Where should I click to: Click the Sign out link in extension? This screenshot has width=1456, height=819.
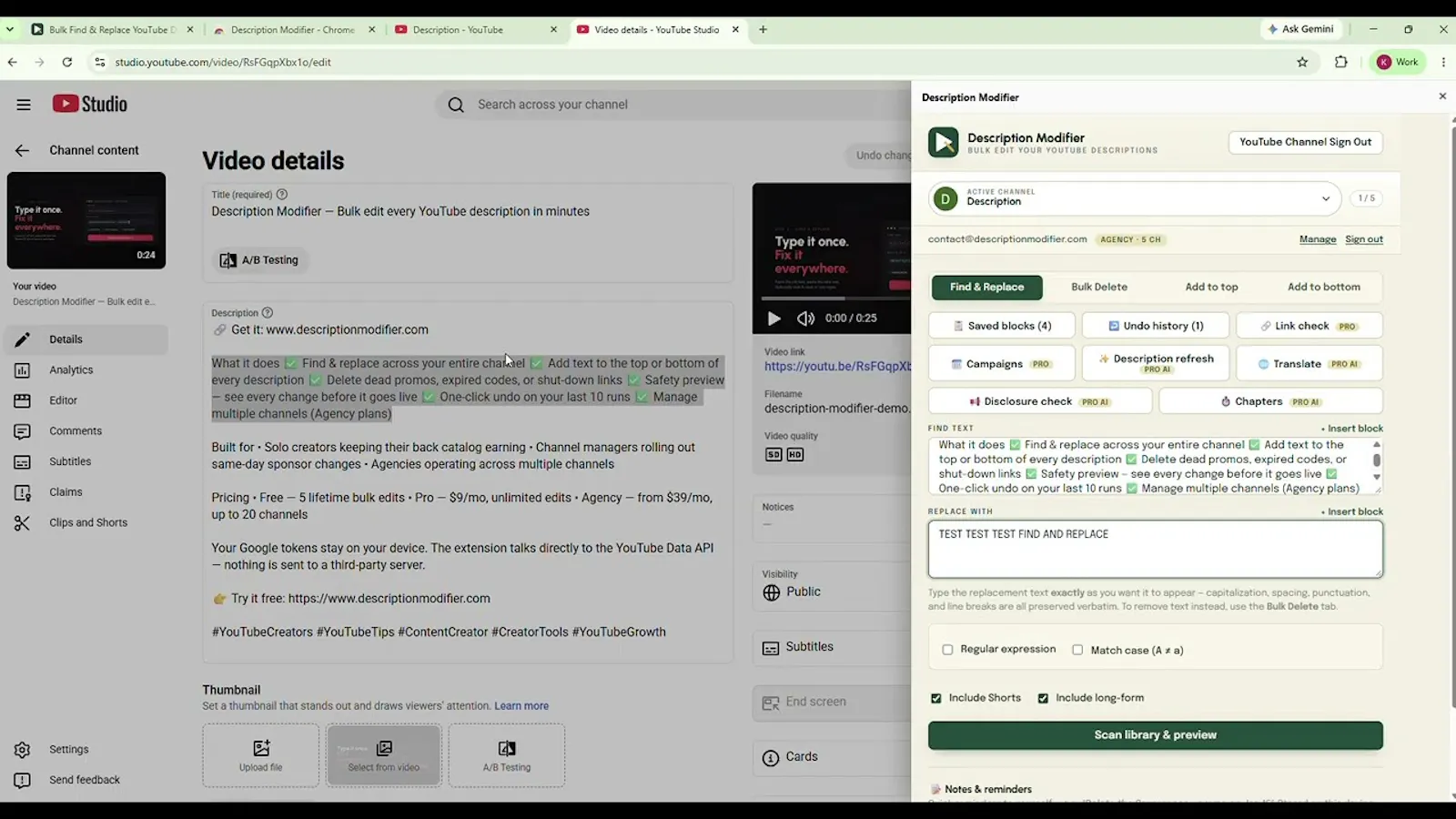click(x=1364, y=239)
